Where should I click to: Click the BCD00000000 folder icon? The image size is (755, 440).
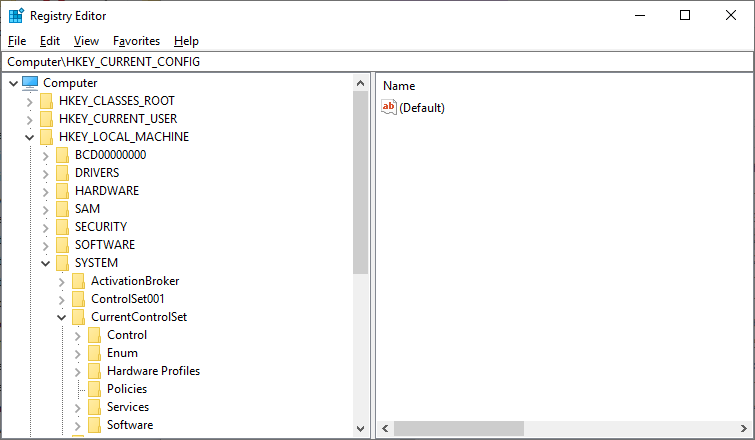(x=62, y=155)
